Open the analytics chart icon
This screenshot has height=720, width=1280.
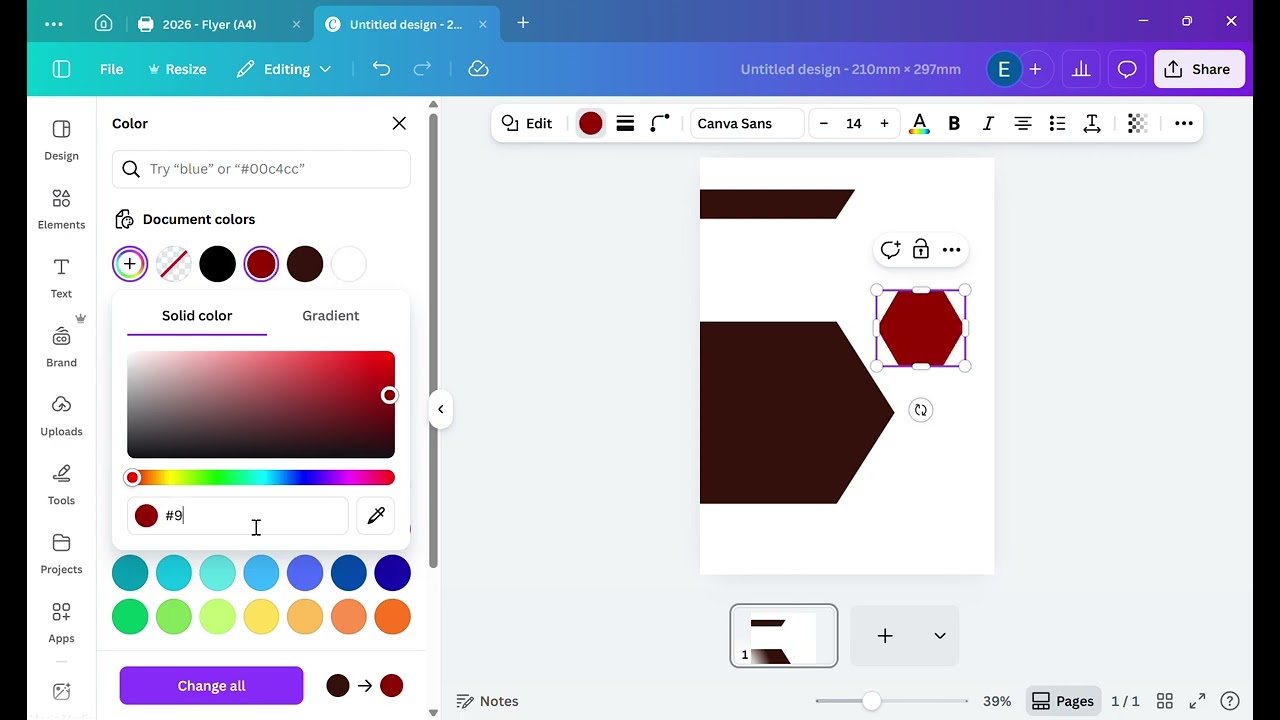pyautogui.click(x=1081, y=69)
